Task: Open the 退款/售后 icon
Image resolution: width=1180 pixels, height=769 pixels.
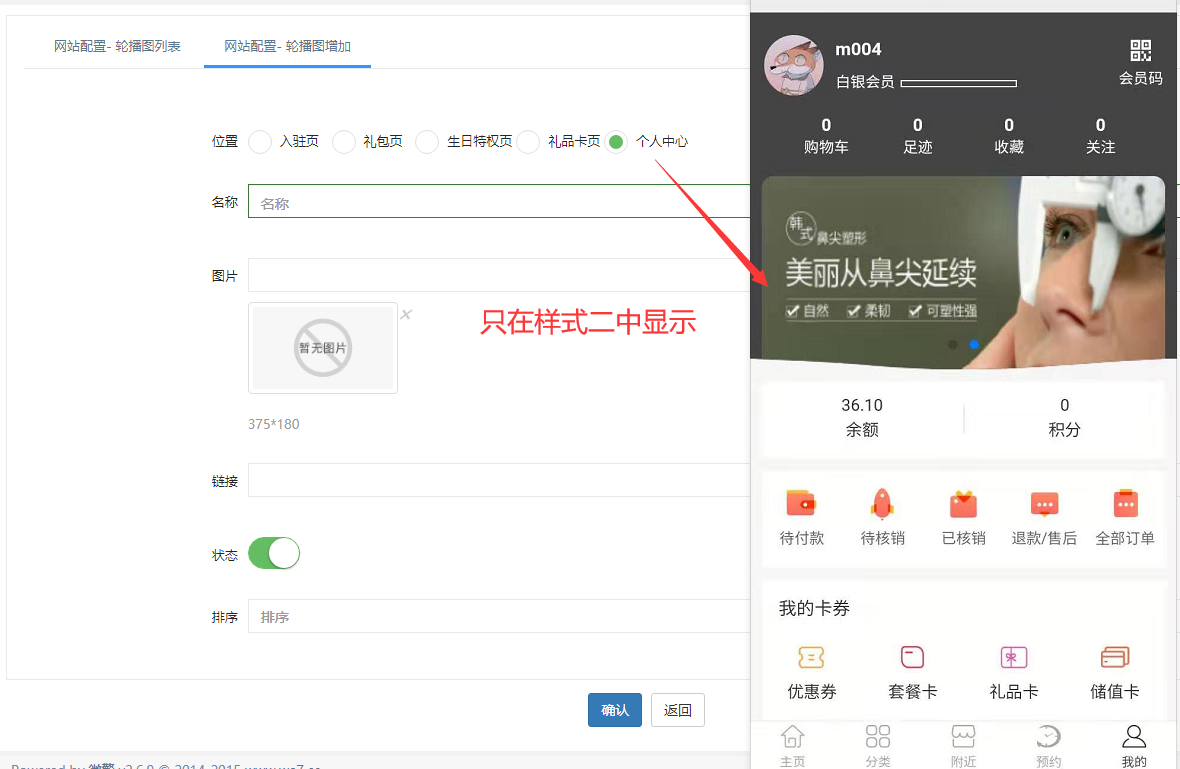Action: pyautogui.click(x=1045, y=503)
